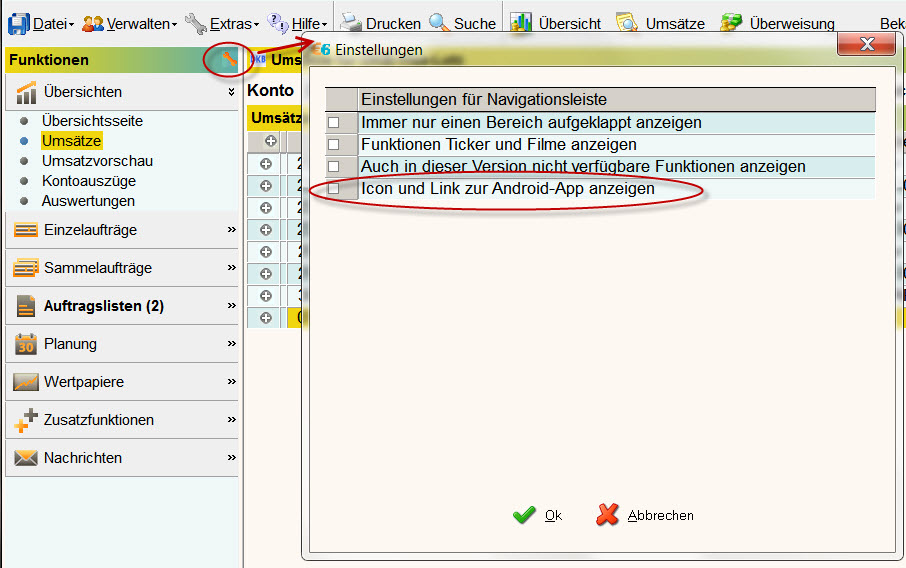Viewport: 906px width, 568px height.
Task: Open Umsatzvorschau entry
Action: coord(97,161)
